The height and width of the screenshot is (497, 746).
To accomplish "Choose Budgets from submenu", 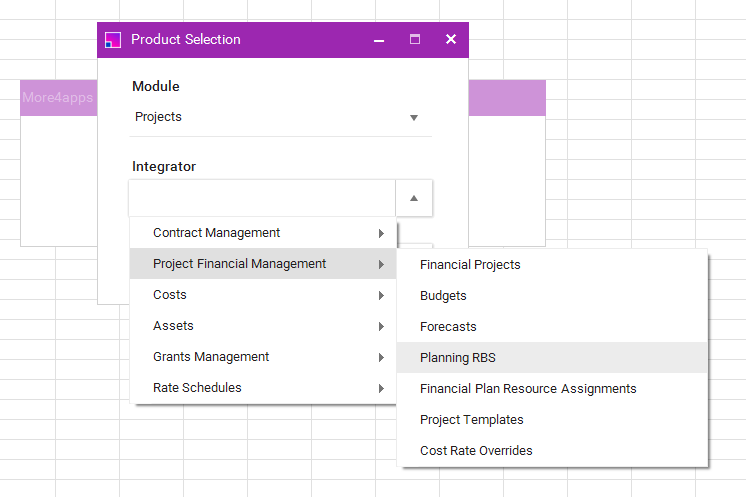I will [552, 295].
